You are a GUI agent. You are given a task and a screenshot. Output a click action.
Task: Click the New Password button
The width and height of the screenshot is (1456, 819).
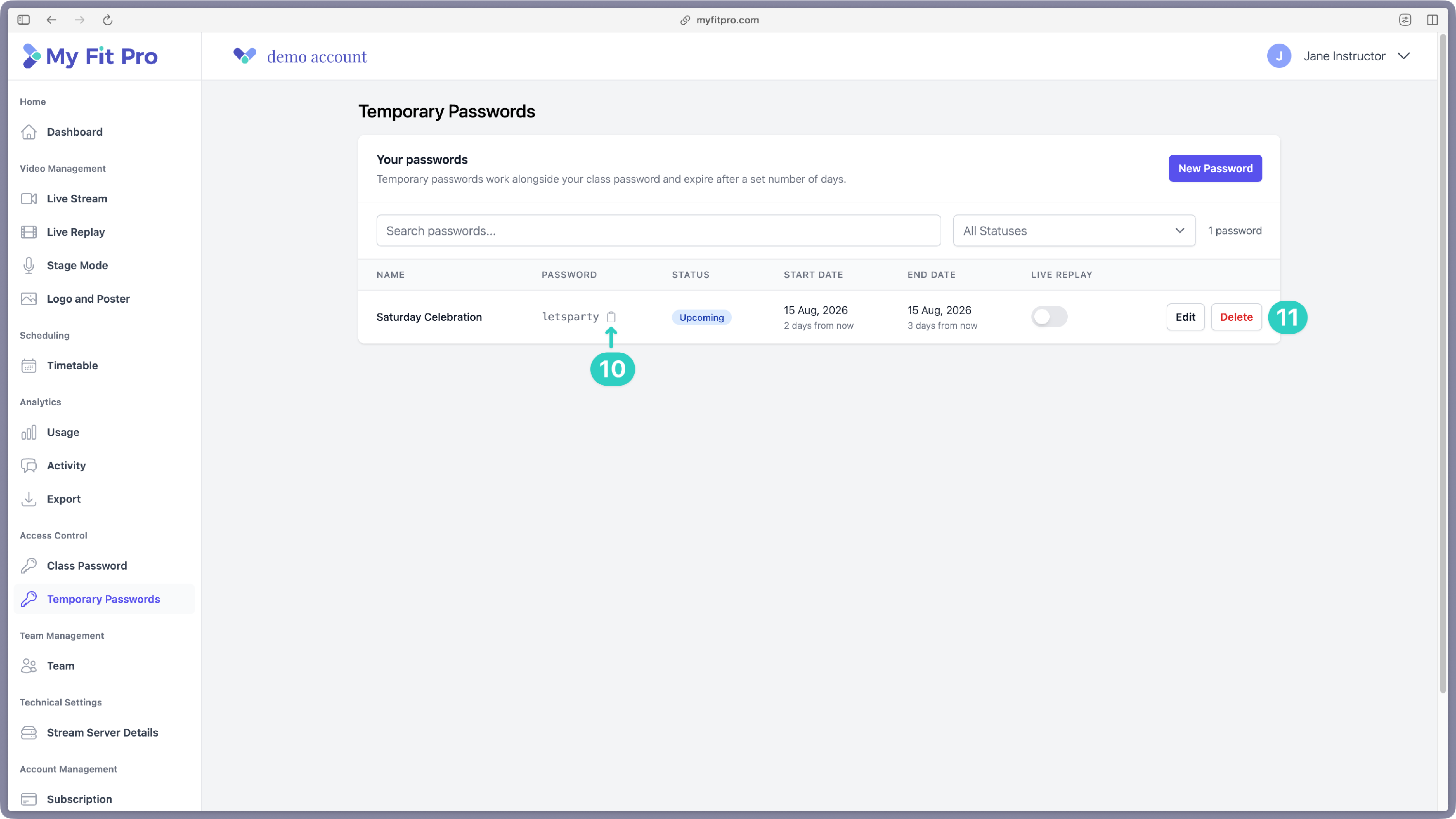pyautogui.click(x=1215, y=168)
